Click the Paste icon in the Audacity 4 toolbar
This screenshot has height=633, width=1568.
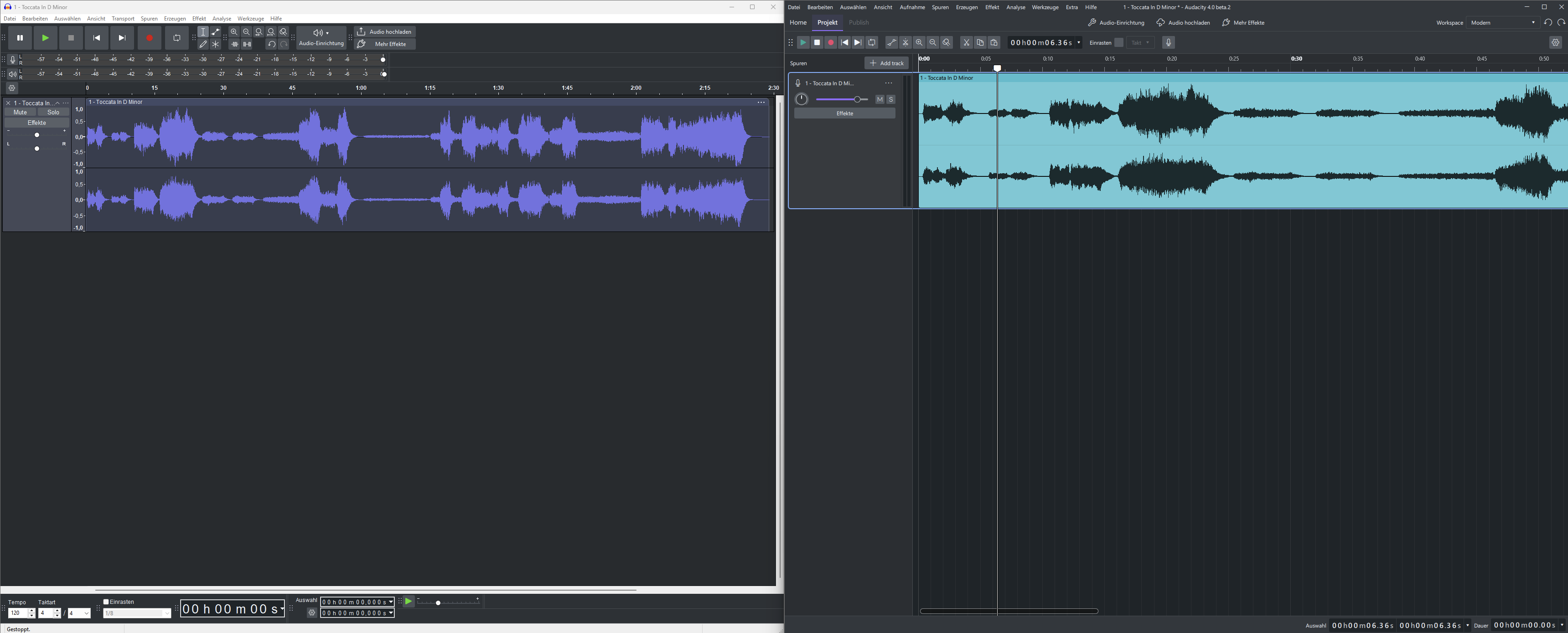(994, 42)
